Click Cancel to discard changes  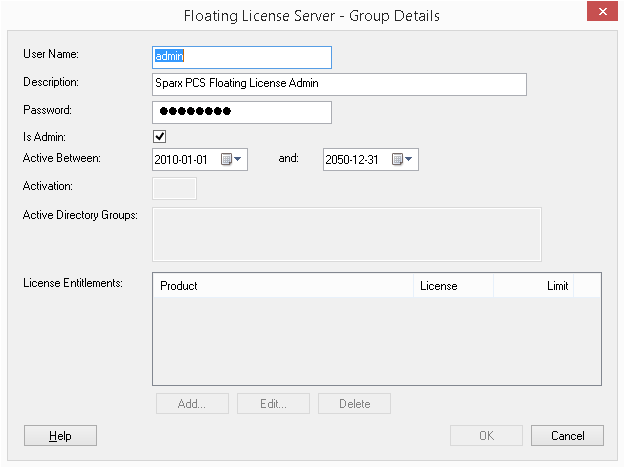click(x=567, y=436)
